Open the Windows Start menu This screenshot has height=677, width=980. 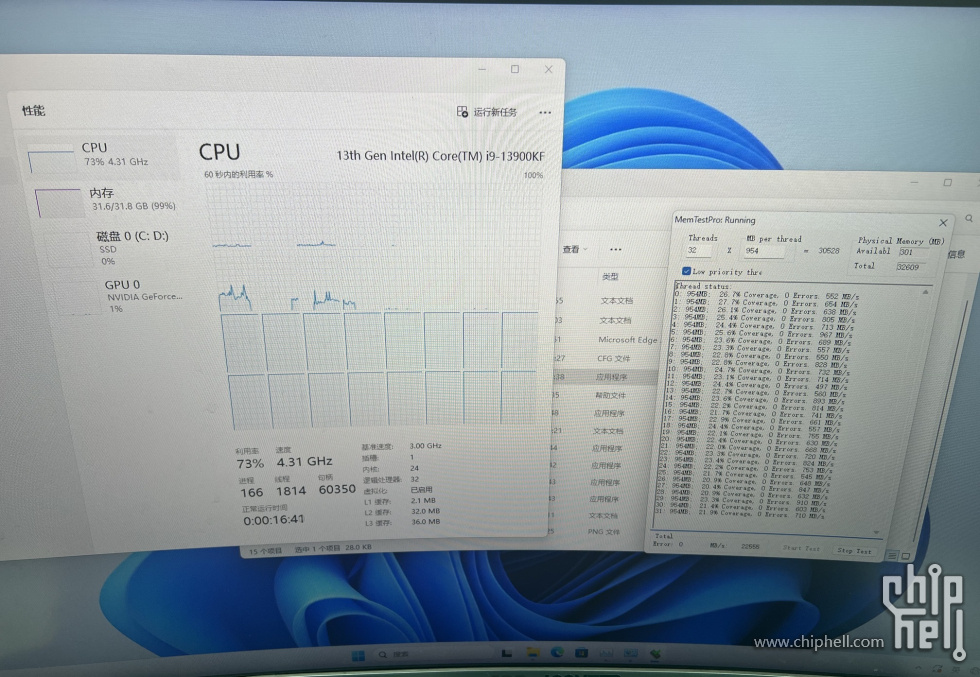(358, 655)
